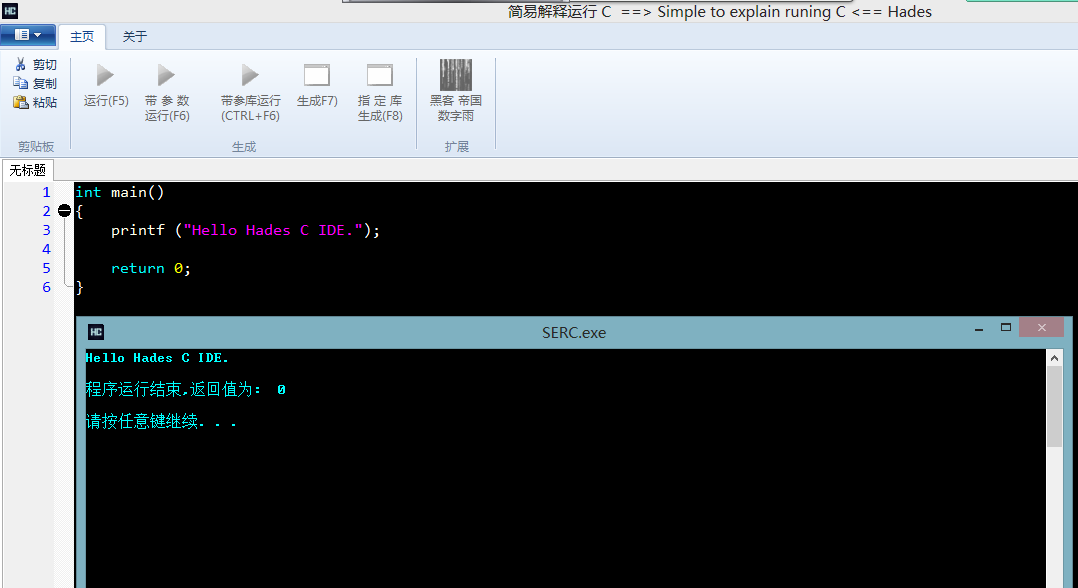1078x588 pixels.
Task: Click the 剪贴板 group label
Action: [x=36, y=146]
